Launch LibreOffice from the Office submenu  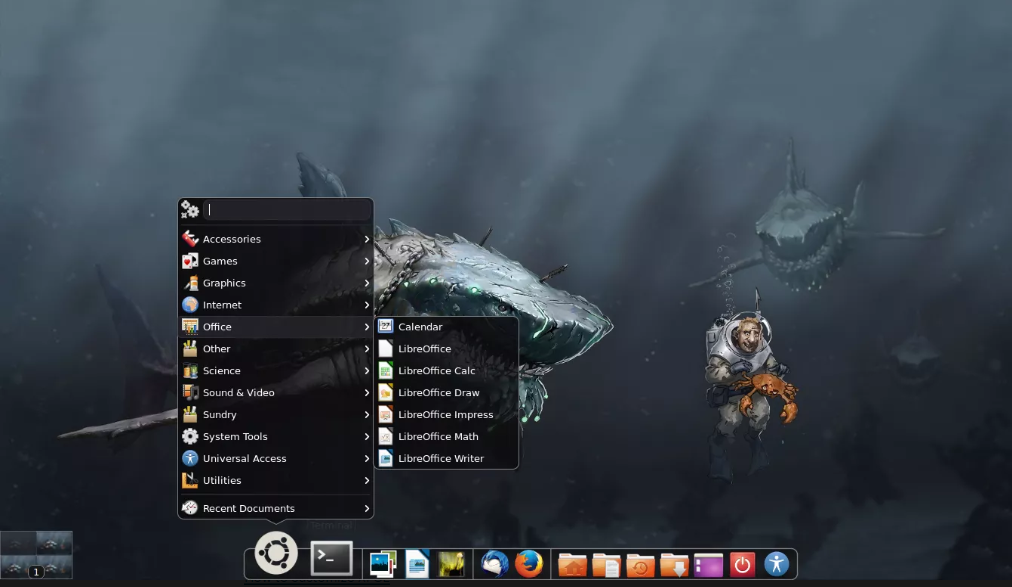click(x=446, y=348)
